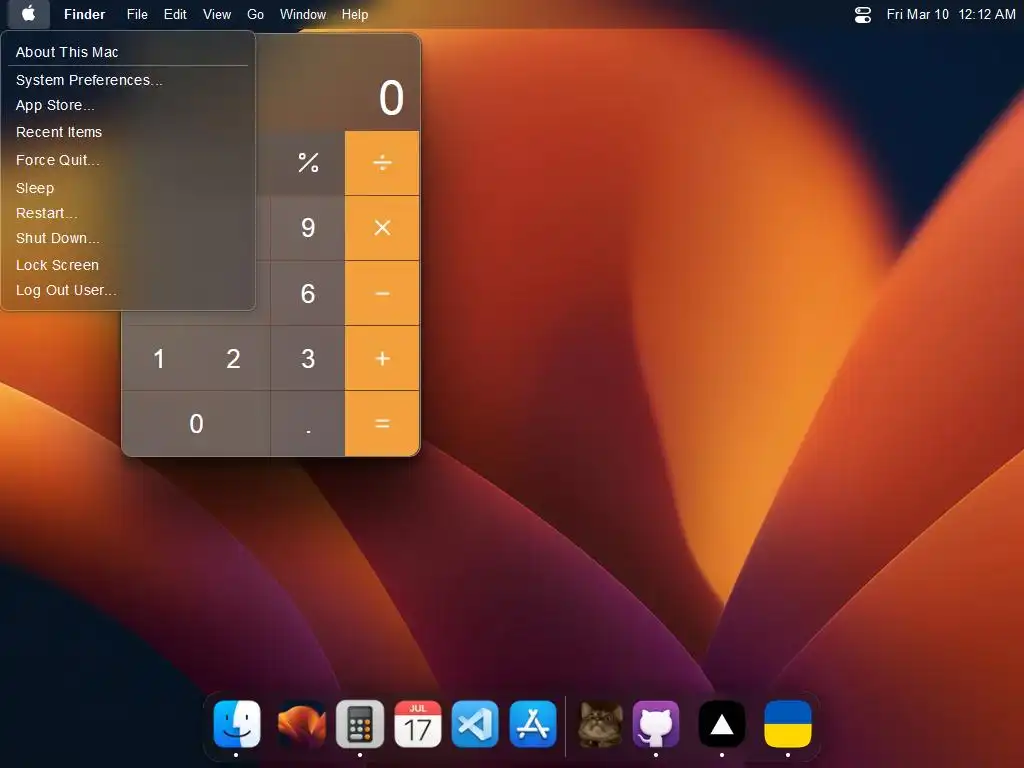1024x768 pixels.
Task: Open the Go menu
Action: tap(255, 14)
